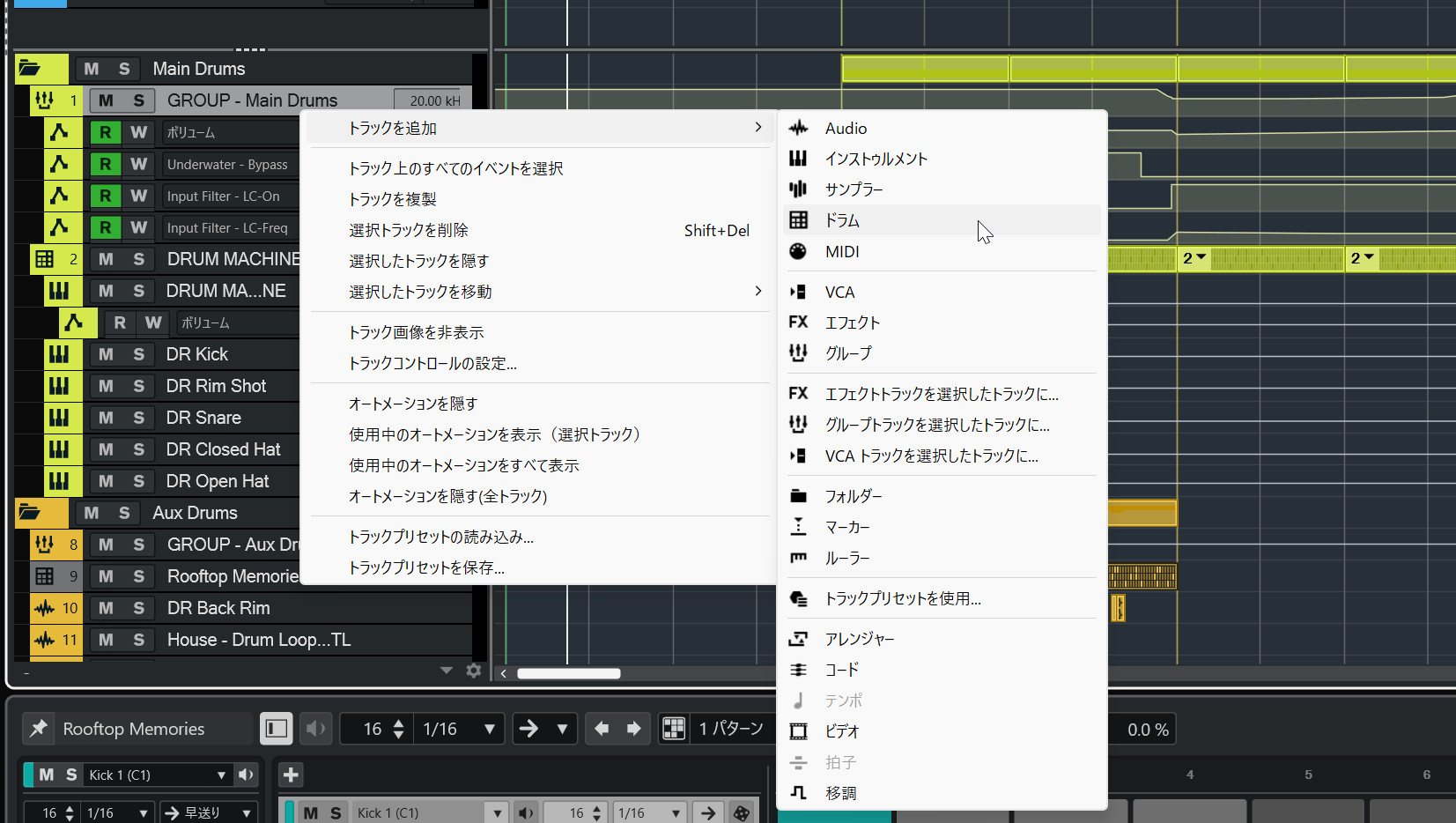The width and height of the screenshot is (1456, 823).
Task: Open Use Track Preset (トラックプリセットを使用)
Action: point(942,598)
